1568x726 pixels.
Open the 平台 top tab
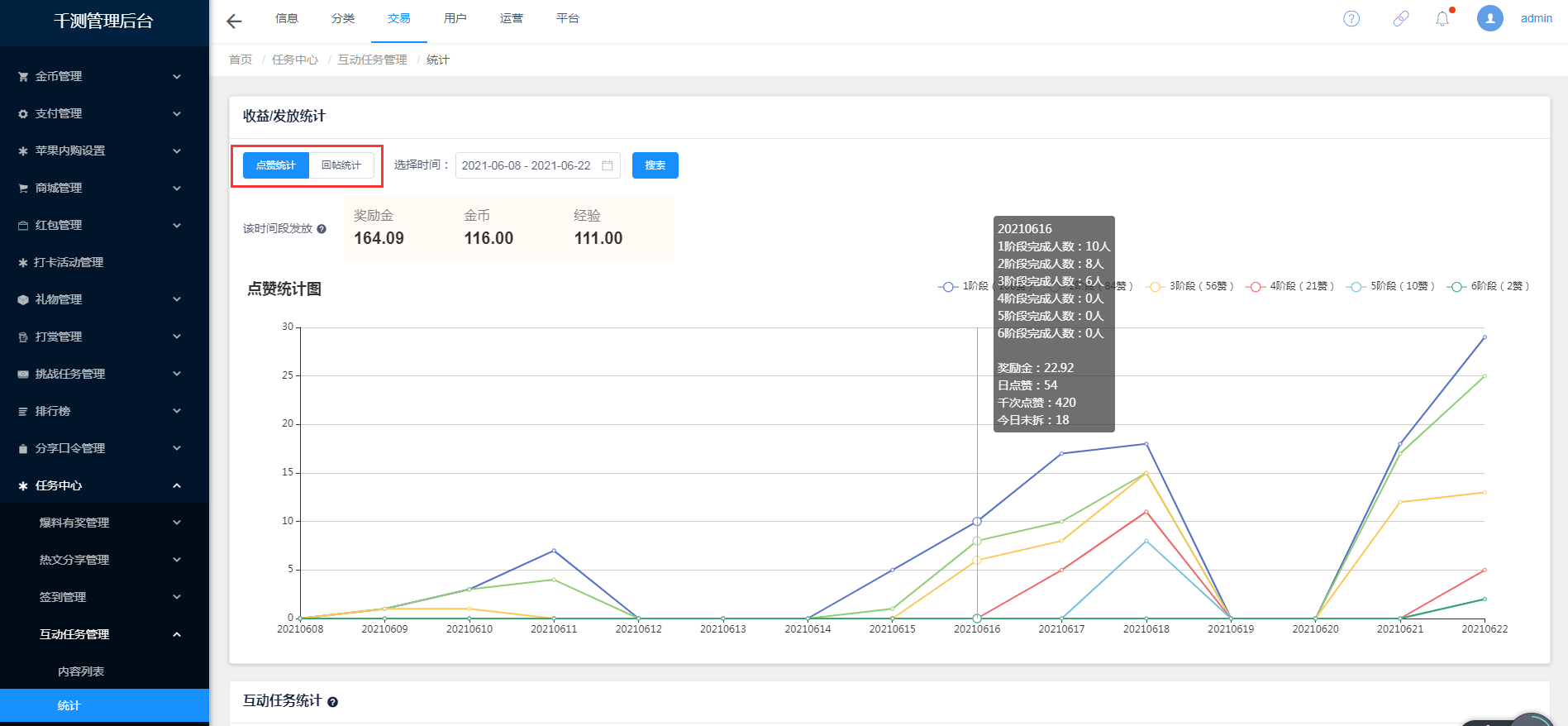click(568, 18)
